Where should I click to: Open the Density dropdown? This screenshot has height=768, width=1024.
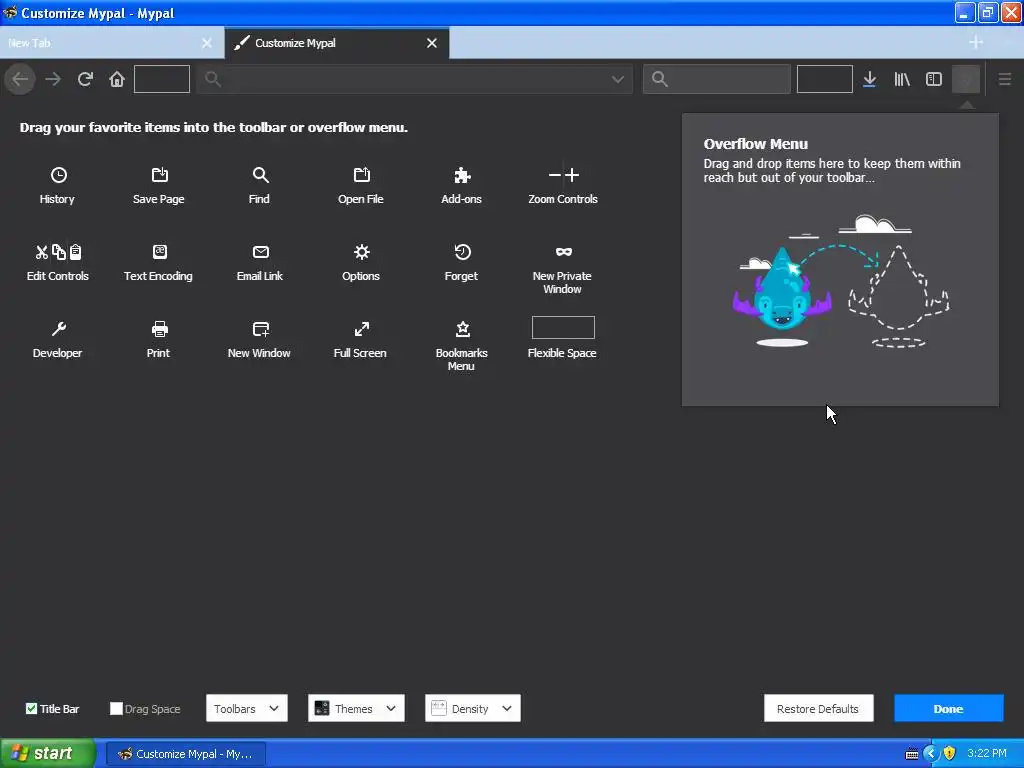473,709
